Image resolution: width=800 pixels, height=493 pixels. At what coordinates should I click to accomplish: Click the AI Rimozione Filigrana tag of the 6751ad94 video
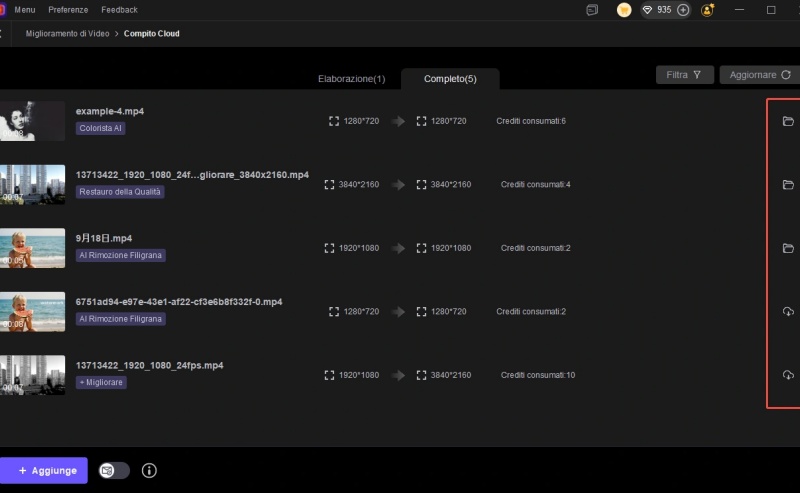point(120,319)
